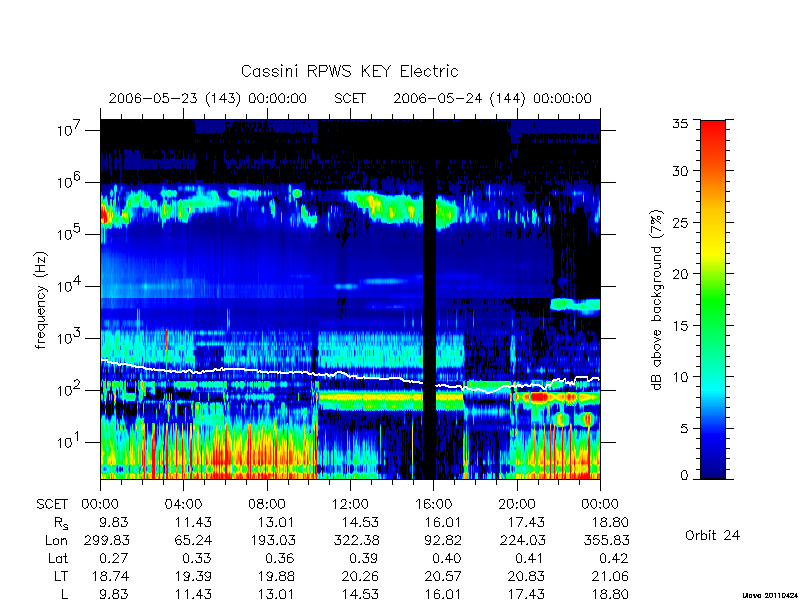Click the Lon value '193.03'
Screen dimensions: 800x600
(x=273, y=540)
